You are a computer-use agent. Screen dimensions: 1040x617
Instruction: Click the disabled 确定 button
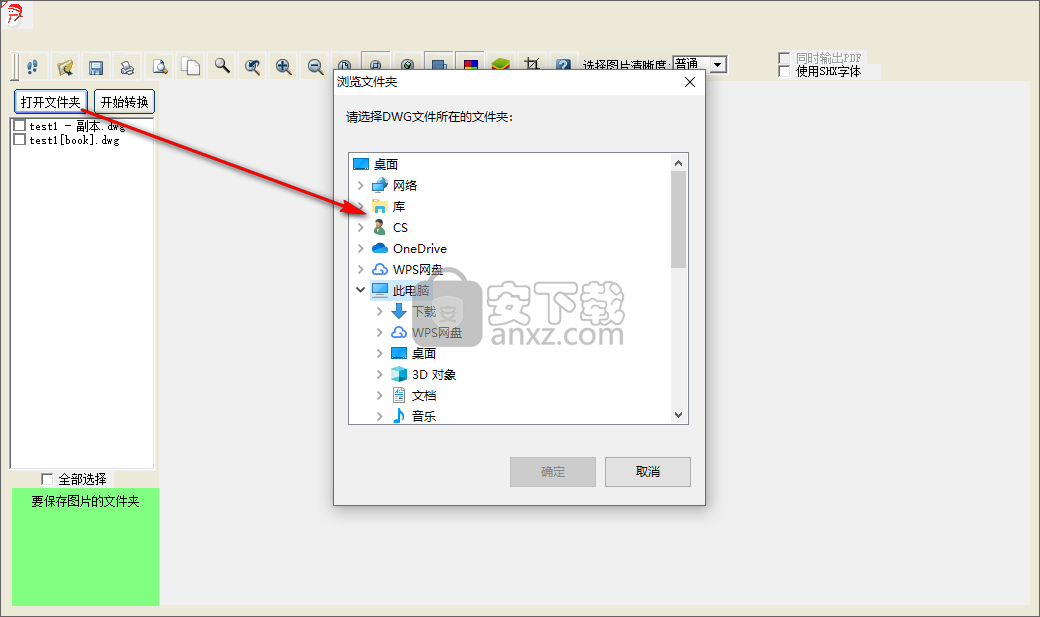[x=552, y=471]
